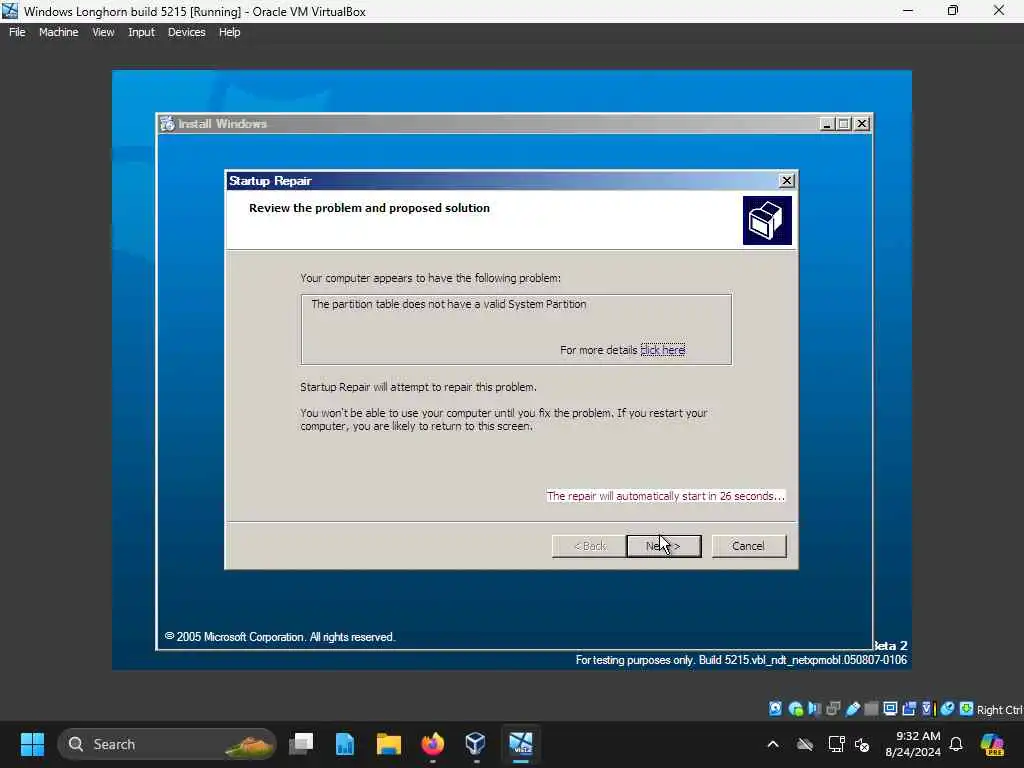The image size is (1024, 768).
Task: Click the keyboard capture green arrow indicator
Action: coord(967,709)
